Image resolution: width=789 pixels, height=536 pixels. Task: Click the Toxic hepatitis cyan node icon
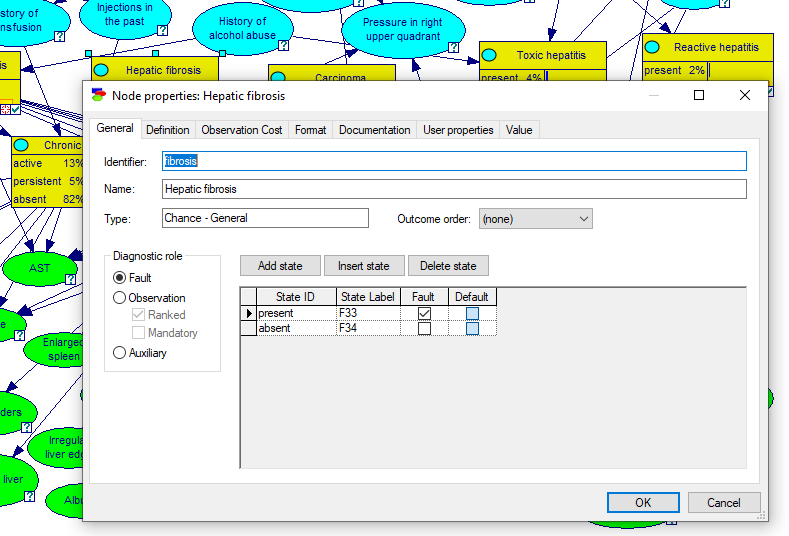pyautogui.click(x=490, y=55)
